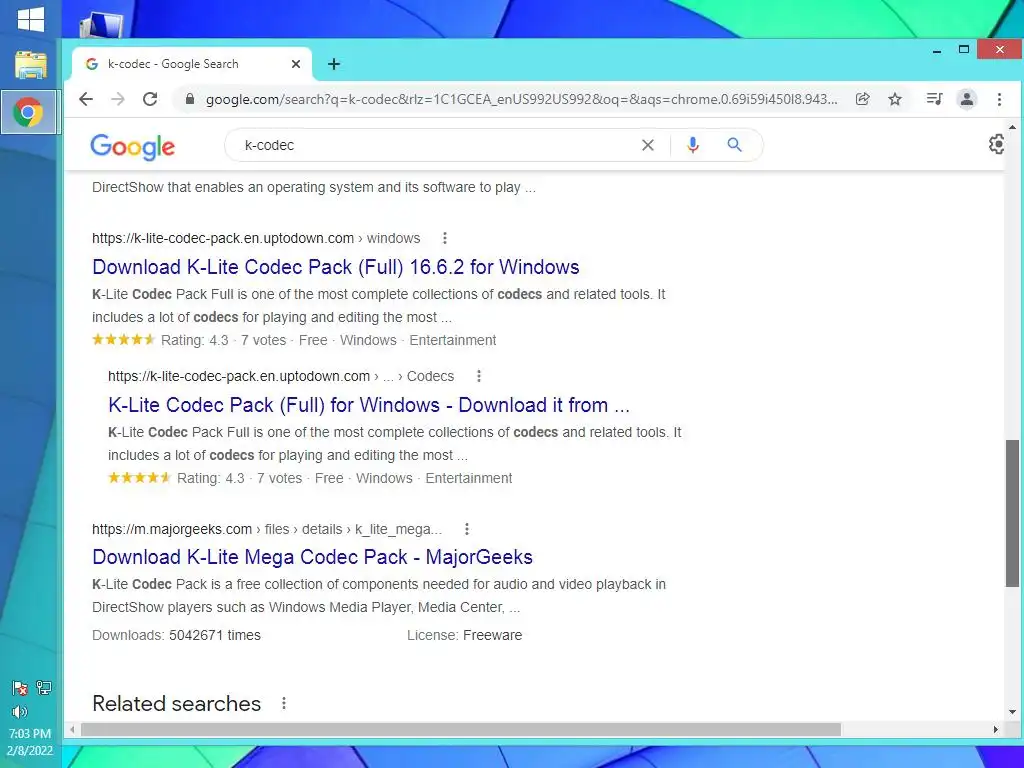View site information via the lock icon
This screenshot has width=1024, height=768.
coord(190,99)
